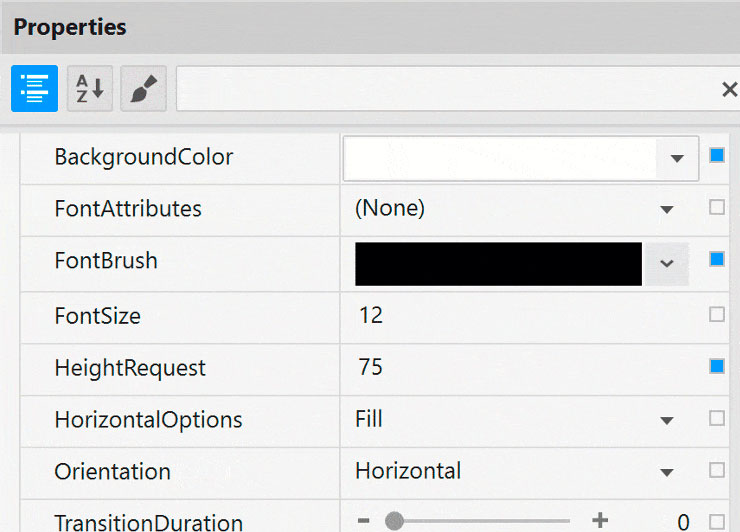The image size is (740, 532).
Task: Toggle the HeightRequest property marker square
Action: [716, 366]
